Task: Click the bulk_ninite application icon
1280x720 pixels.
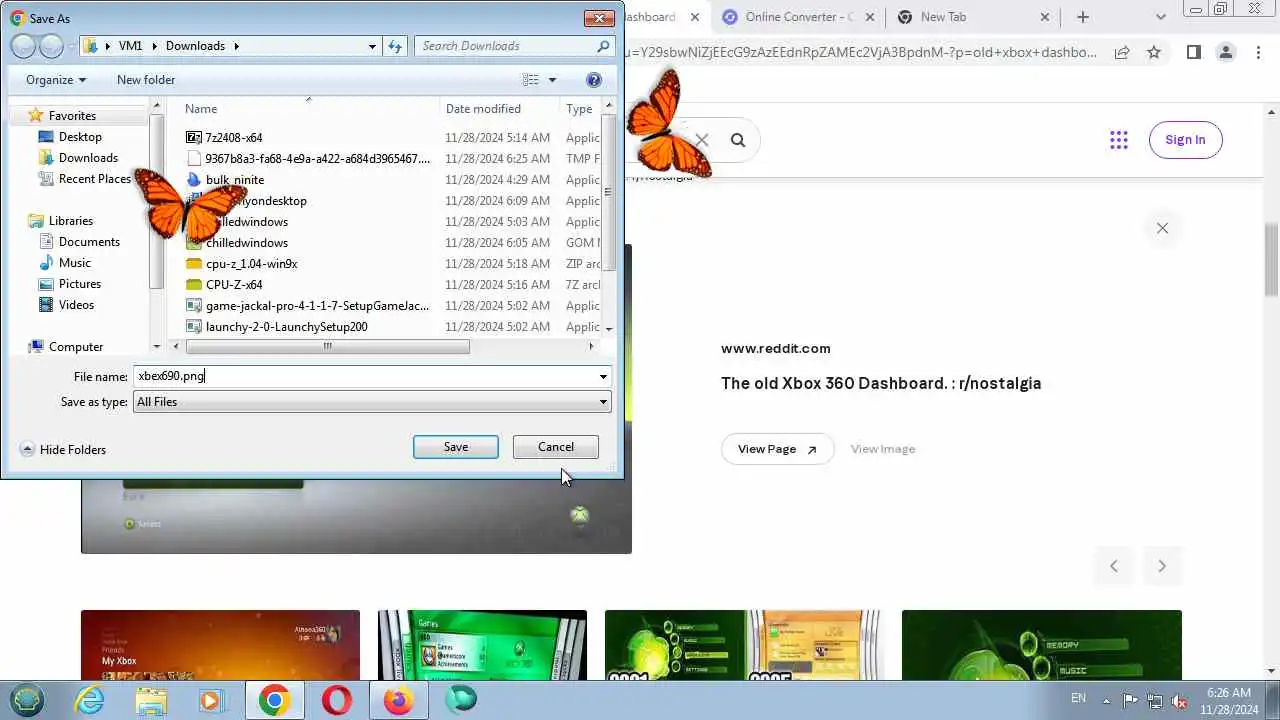Action: (x=194, y=180)
